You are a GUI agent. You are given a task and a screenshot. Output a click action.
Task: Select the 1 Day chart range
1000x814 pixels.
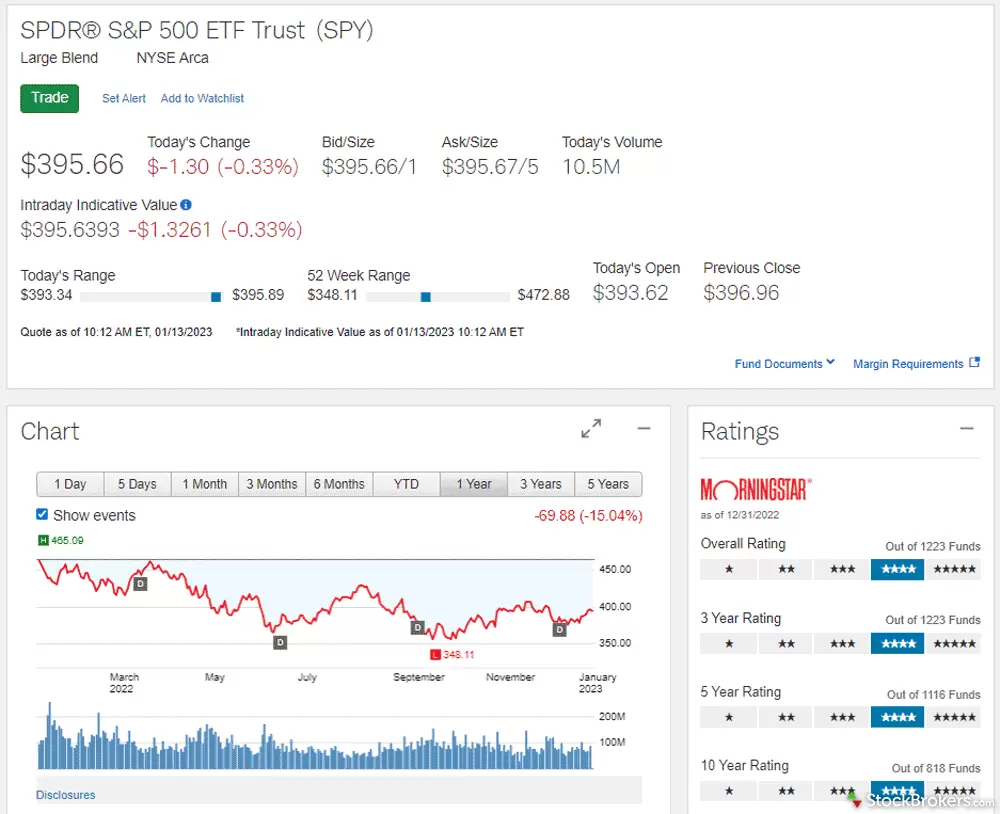70,484
